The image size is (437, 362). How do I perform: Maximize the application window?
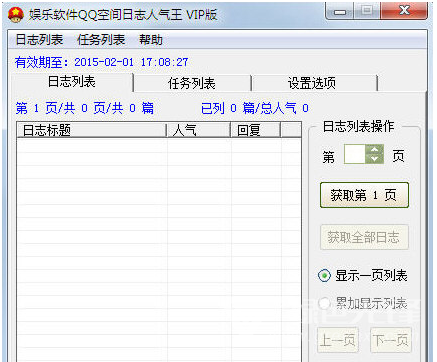tap(367, 11)
